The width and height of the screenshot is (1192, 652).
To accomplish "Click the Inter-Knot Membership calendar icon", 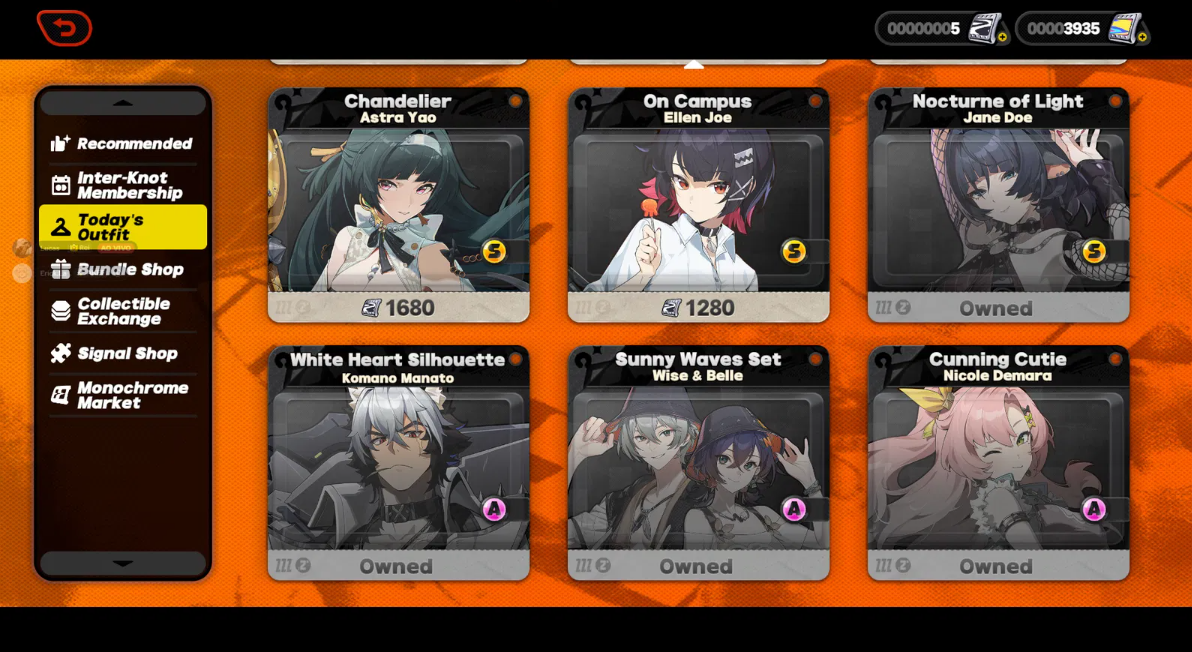I will (x=61, y=185).
